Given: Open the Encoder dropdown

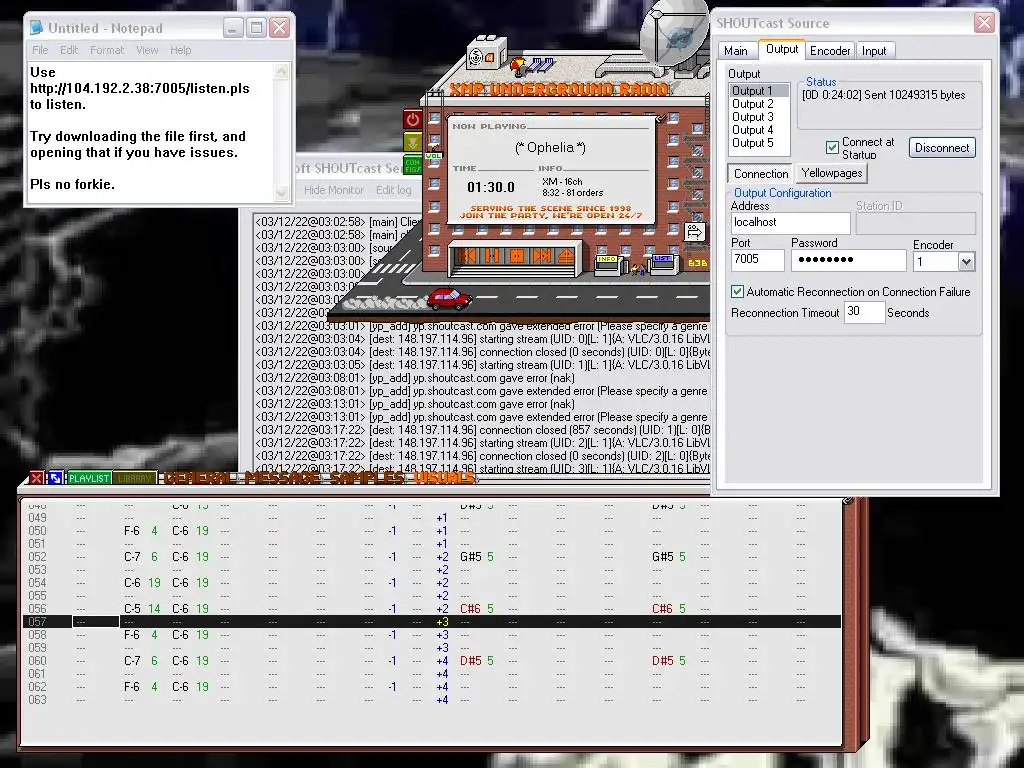Looking at the screenshot, I should coord(966,262).
